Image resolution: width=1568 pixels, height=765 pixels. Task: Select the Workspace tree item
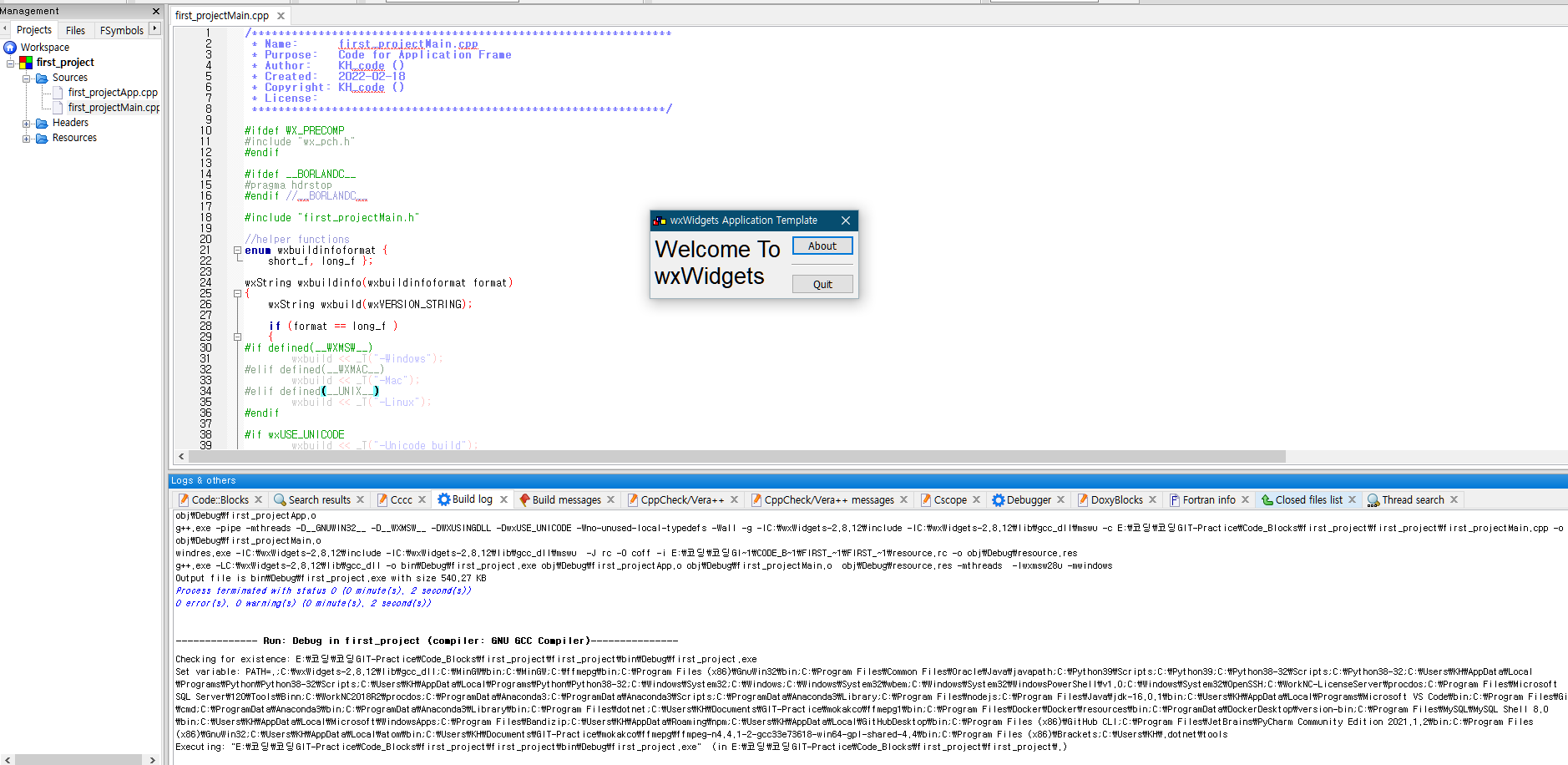pos(45,48)
